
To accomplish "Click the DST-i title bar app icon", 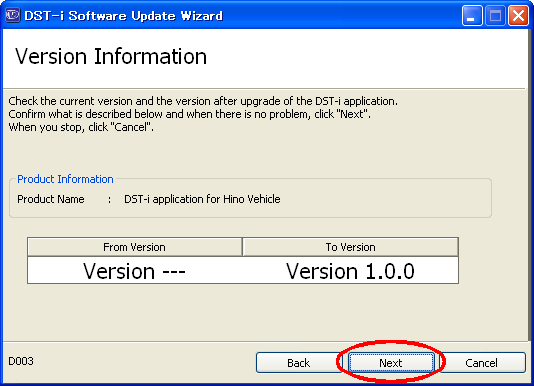I will pos(13,16).
